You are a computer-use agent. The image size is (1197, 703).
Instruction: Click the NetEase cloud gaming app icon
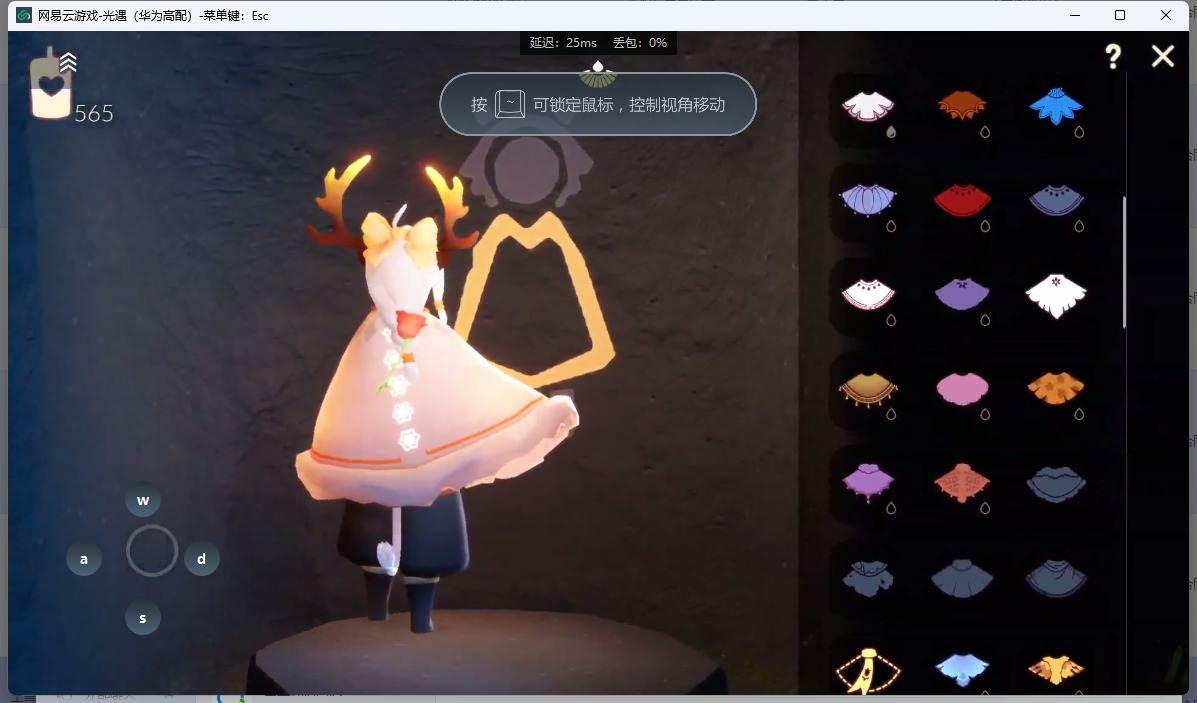(24, 15)
